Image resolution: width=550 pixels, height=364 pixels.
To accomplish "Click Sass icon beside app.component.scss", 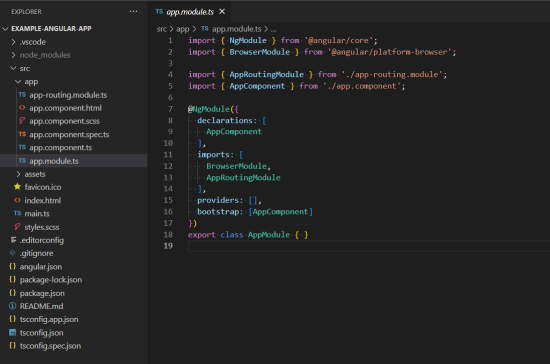I will click(22, 121).
